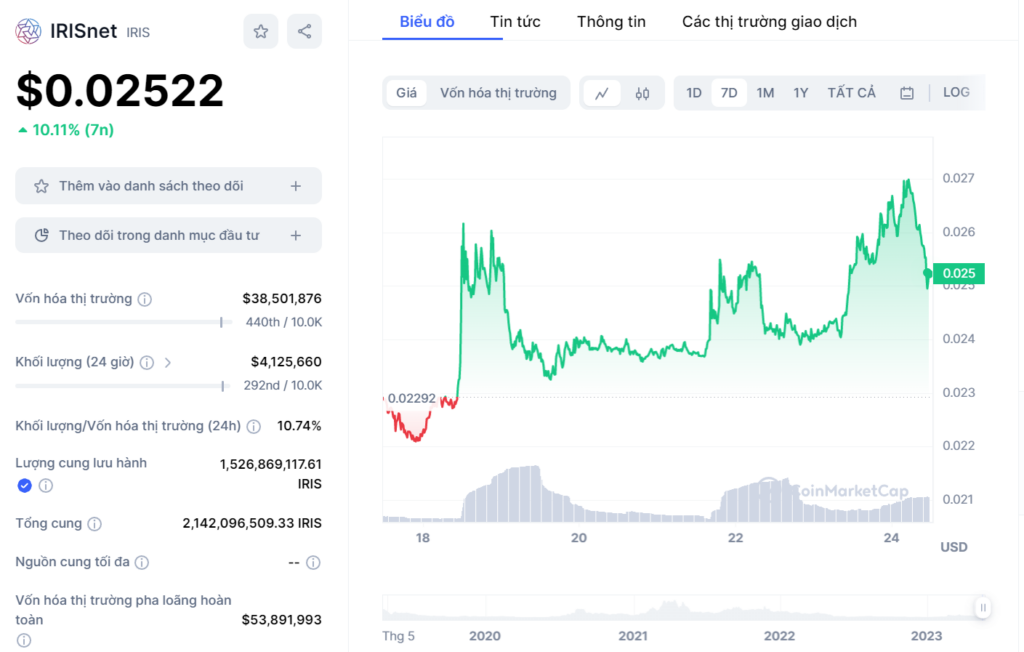Switch chart to Vốn hóa thị trường mode

pos(498,93)
